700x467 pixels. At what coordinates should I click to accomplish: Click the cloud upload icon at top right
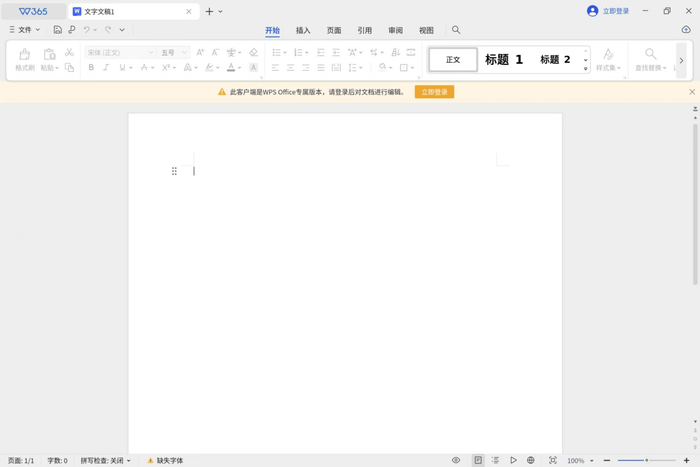coord(686,30)
